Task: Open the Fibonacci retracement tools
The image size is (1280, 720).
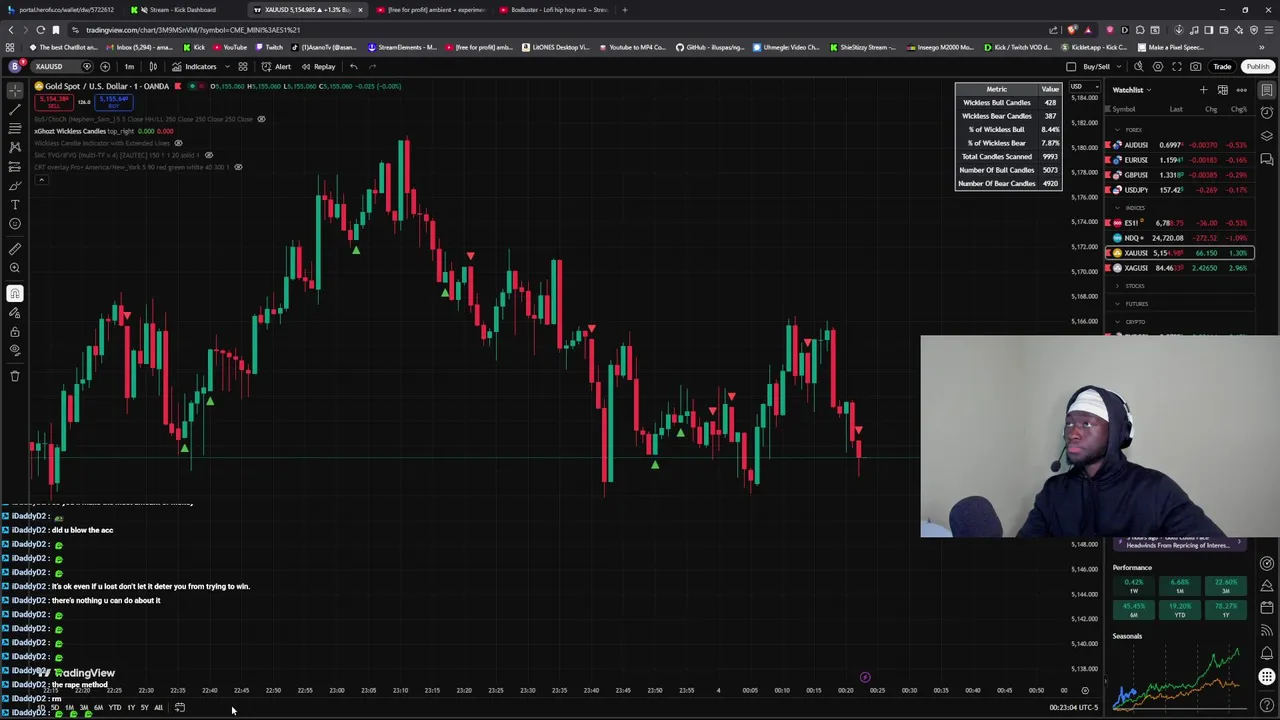Action: click(15, 129)
